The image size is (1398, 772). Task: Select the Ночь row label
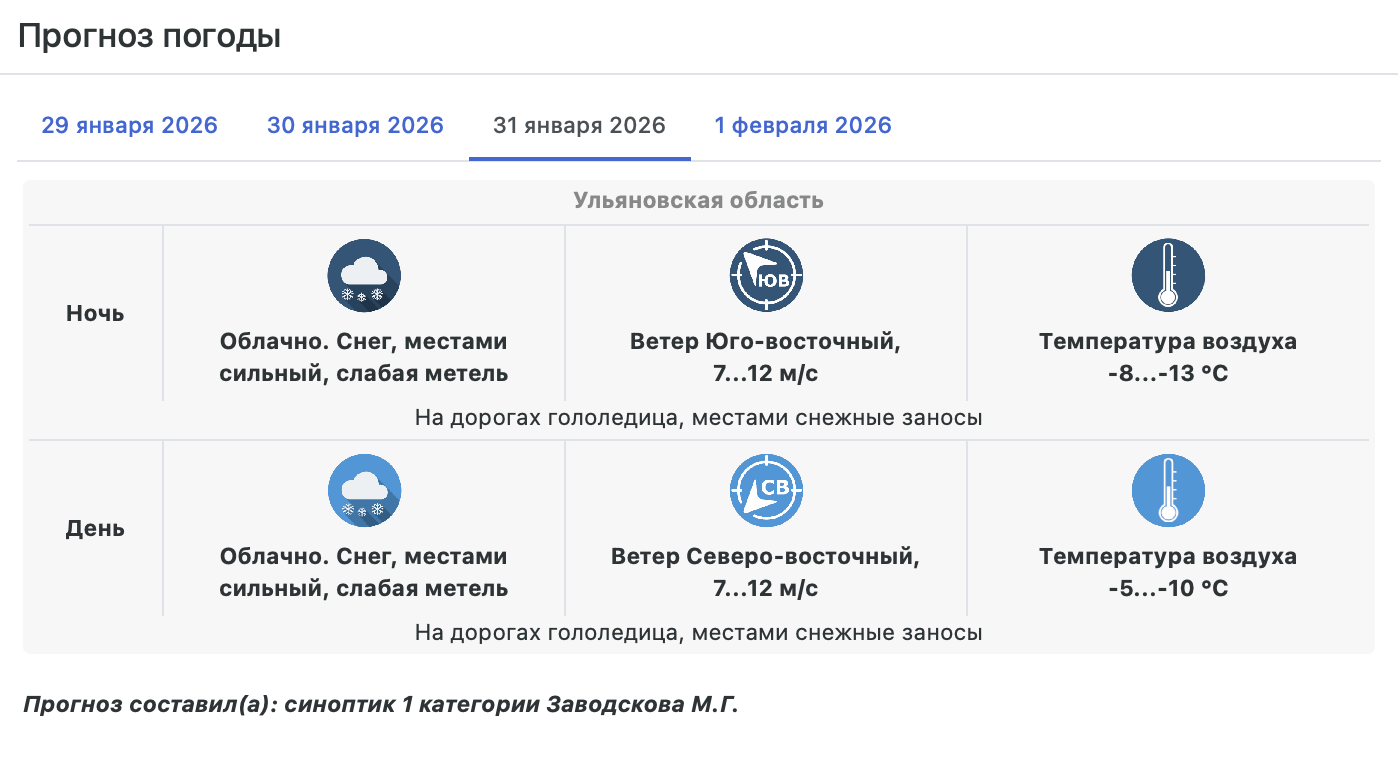pyautogui.click(x=95, y=313)
